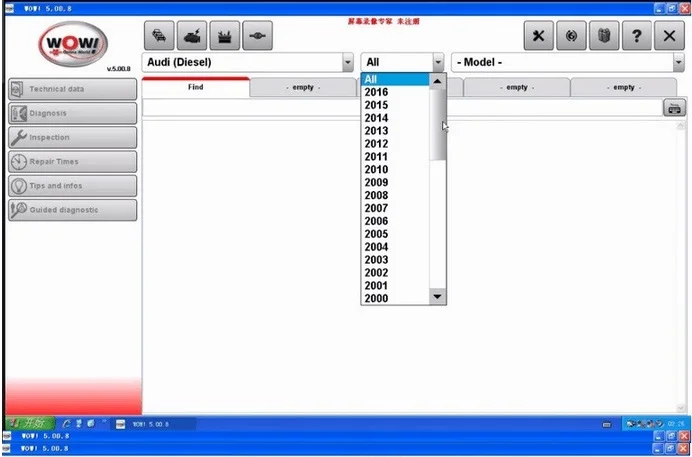Open the Technical data section
This screenshot has width=692, height=457.
73,89
